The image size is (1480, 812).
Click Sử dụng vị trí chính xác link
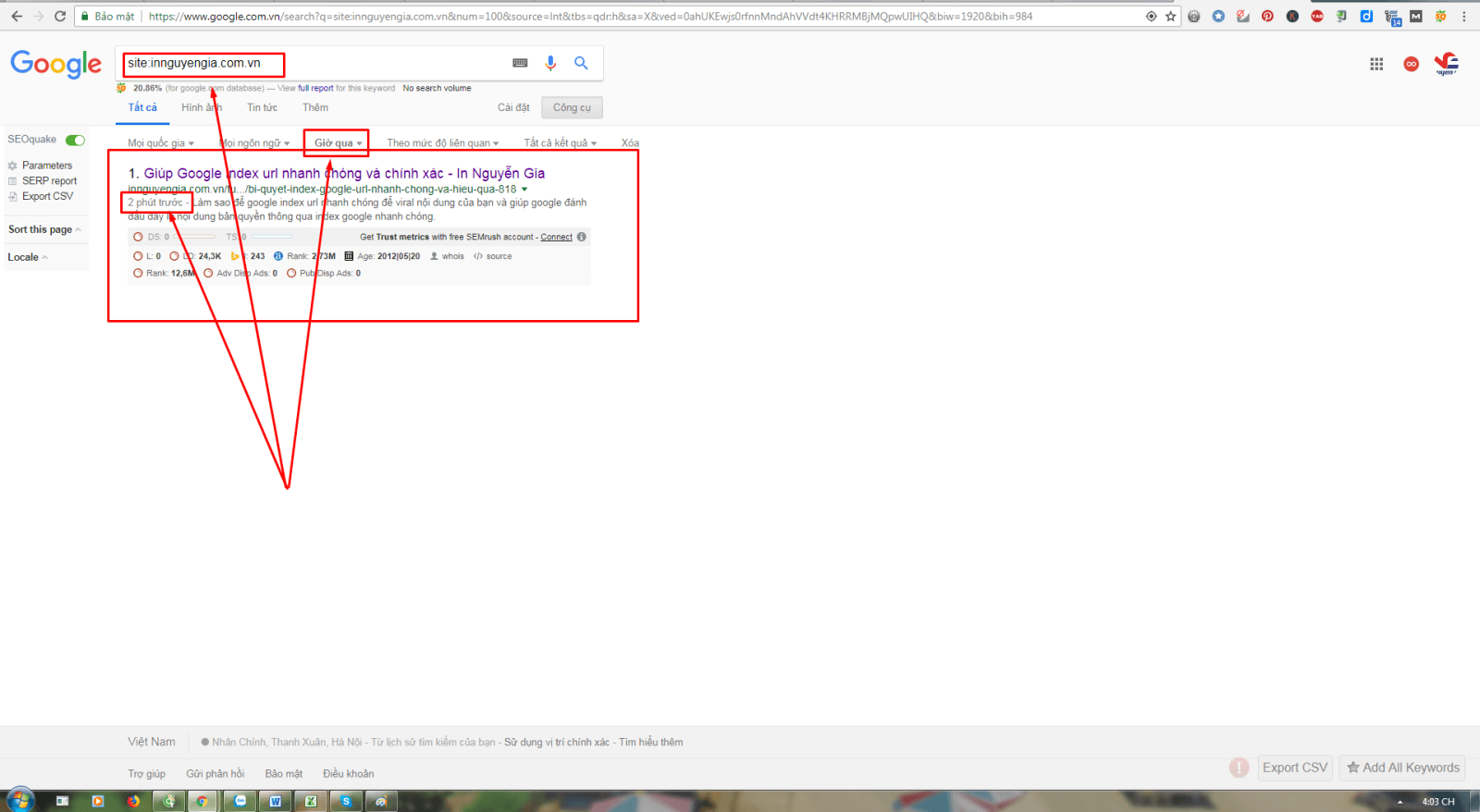557,743
